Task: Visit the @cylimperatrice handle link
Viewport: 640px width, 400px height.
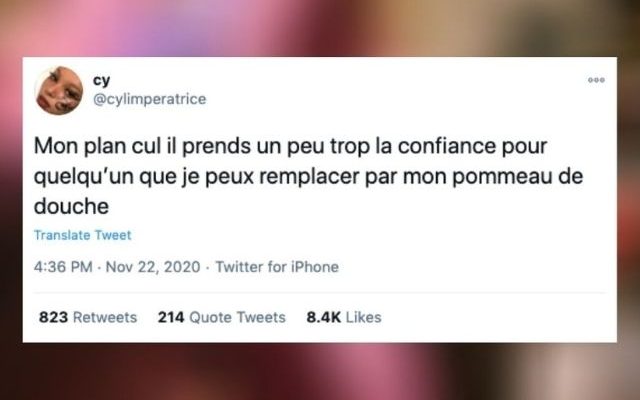Action: point(150,99)
